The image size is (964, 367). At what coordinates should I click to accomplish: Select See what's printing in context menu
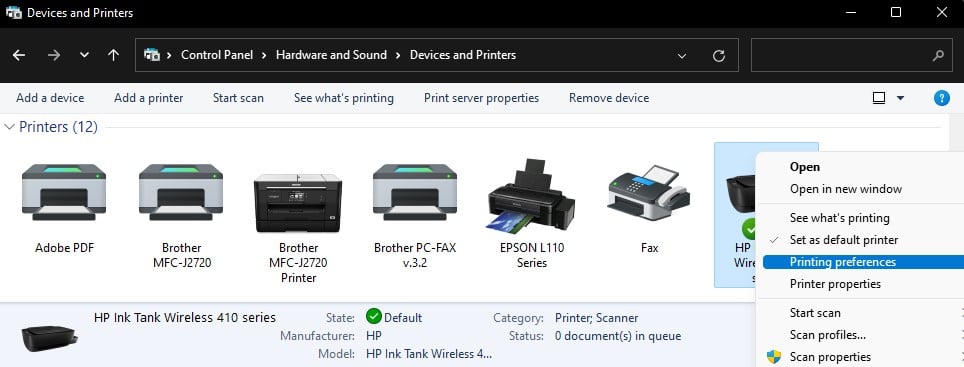coord(840,218)
